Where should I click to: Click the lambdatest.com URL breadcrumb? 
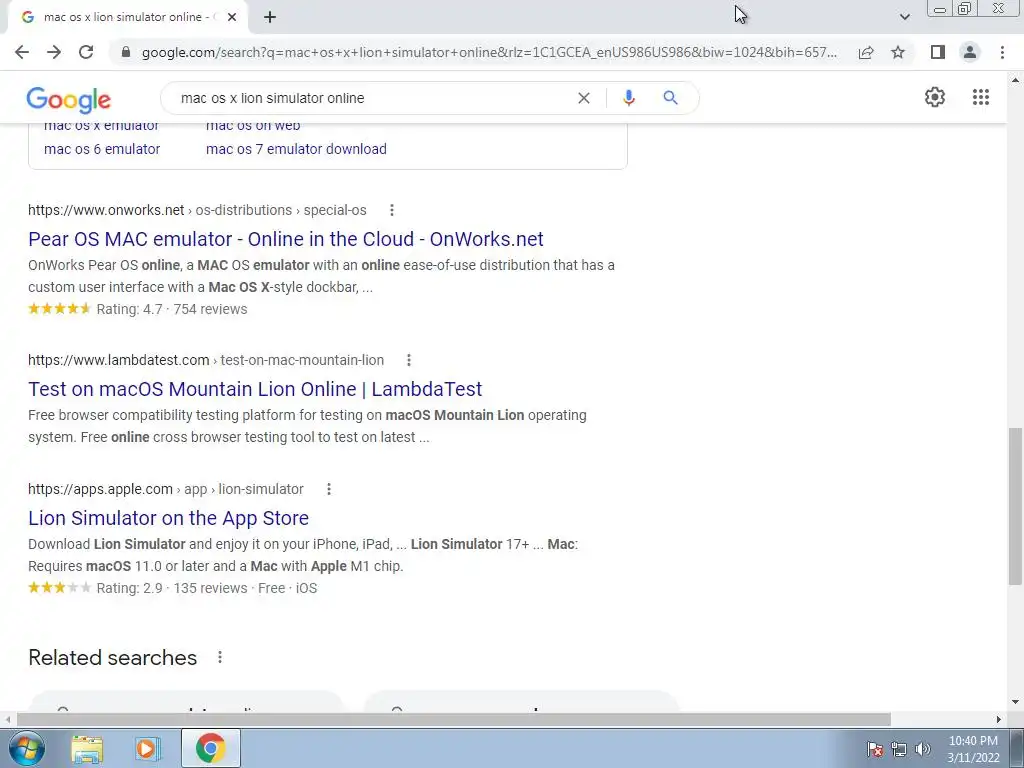(206, 360)
